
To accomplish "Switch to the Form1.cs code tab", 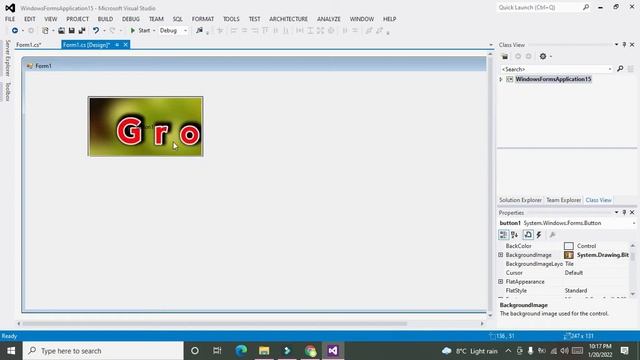I will (x=29, y=45).
